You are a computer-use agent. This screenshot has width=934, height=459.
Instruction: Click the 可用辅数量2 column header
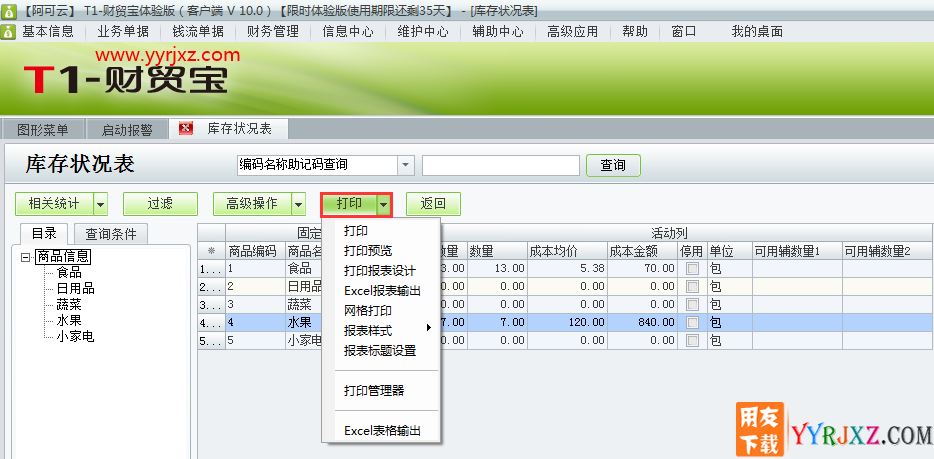tap(887, 251)
